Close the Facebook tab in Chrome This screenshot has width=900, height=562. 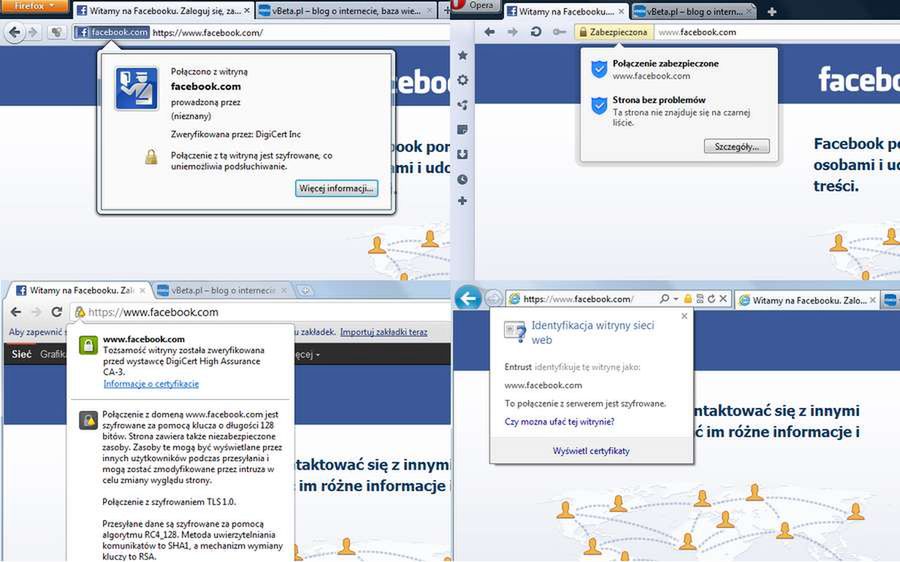click(x=142, y=290)
